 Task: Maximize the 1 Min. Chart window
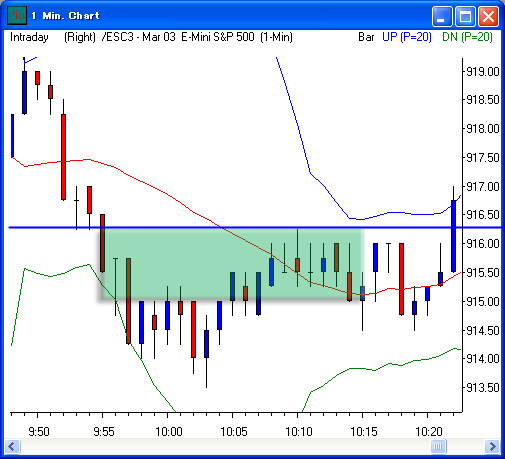tap(465, 16)
